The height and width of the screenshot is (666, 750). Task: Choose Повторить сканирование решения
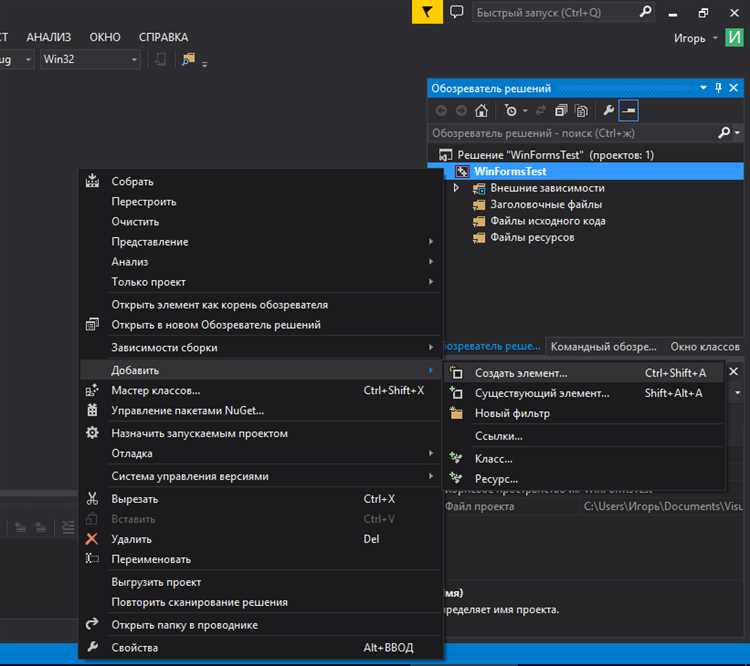(261, 602)
